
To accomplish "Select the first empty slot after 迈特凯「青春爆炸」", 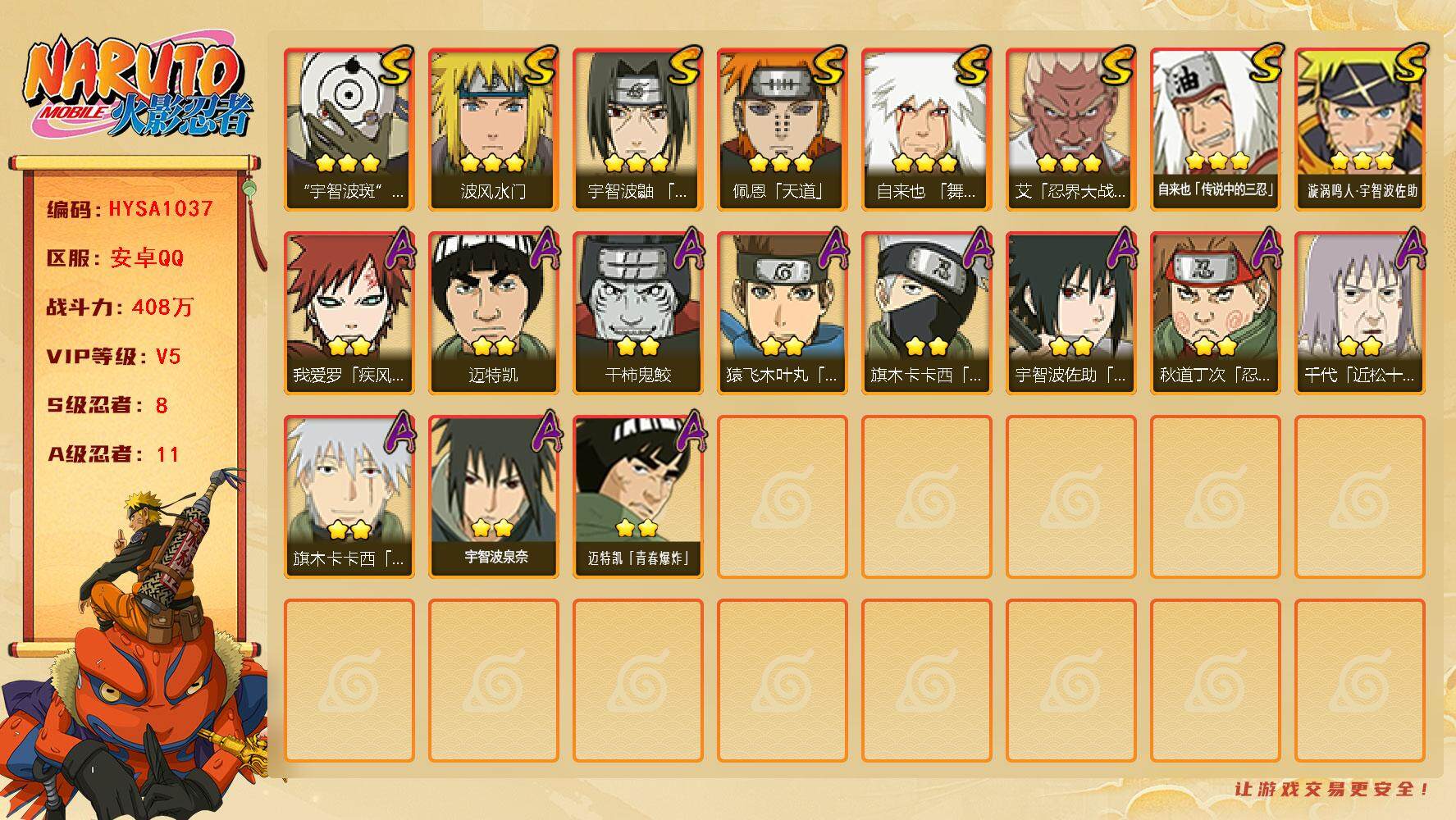I will (x=782, y=496).
